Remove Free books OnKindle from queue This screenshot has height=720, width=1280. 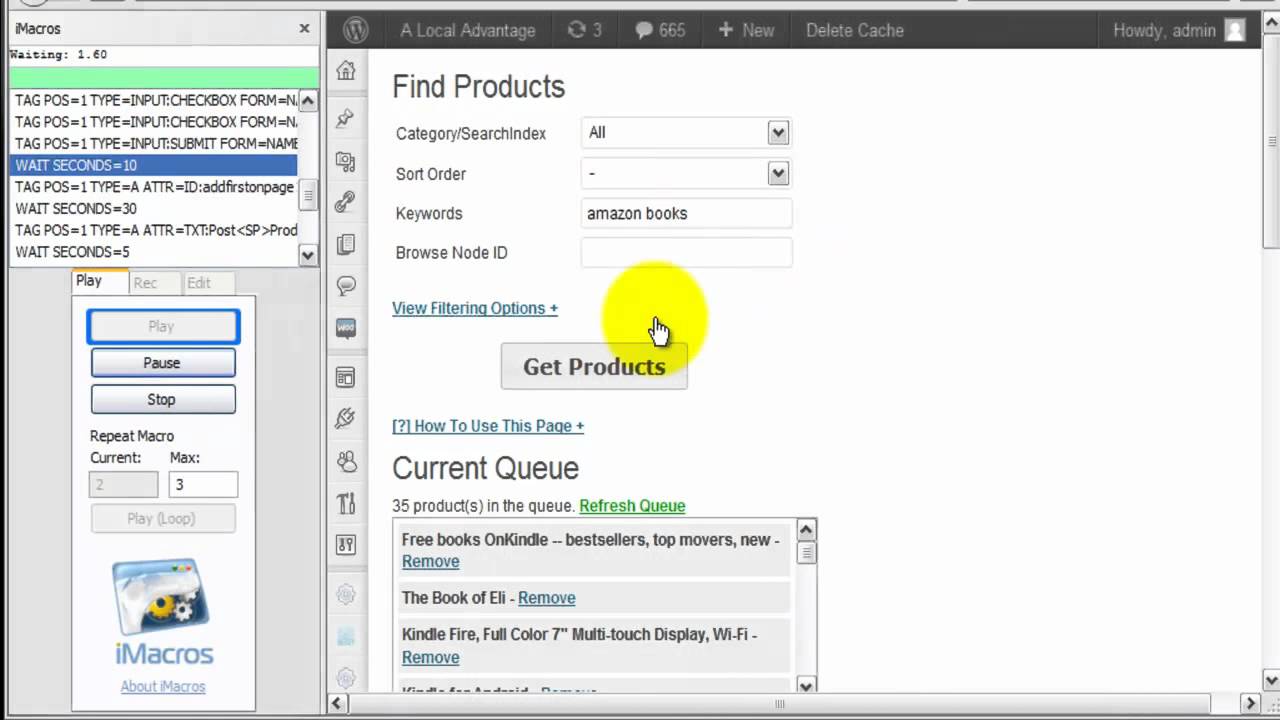[x=430, y=562]
